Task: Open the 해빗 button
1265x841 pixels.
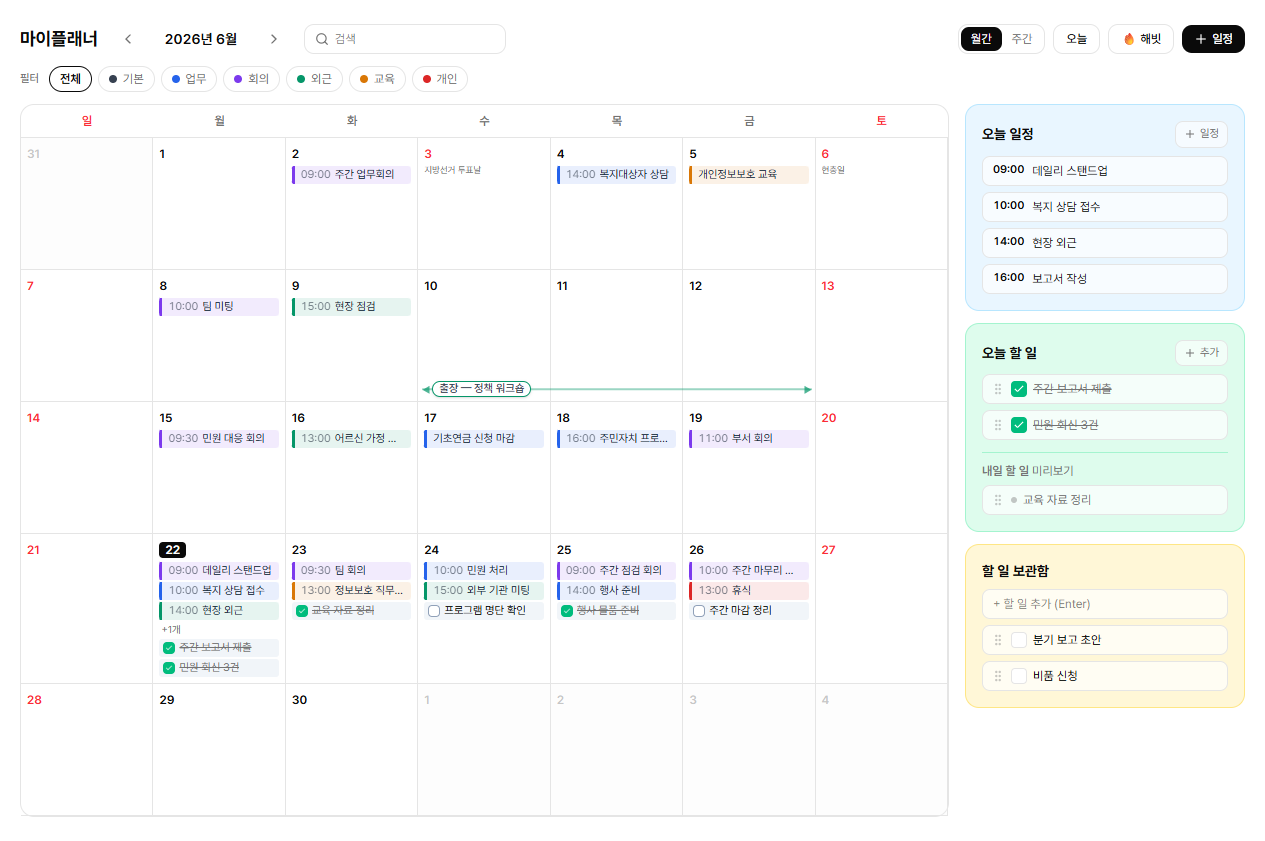Action: coord(1141,39)
